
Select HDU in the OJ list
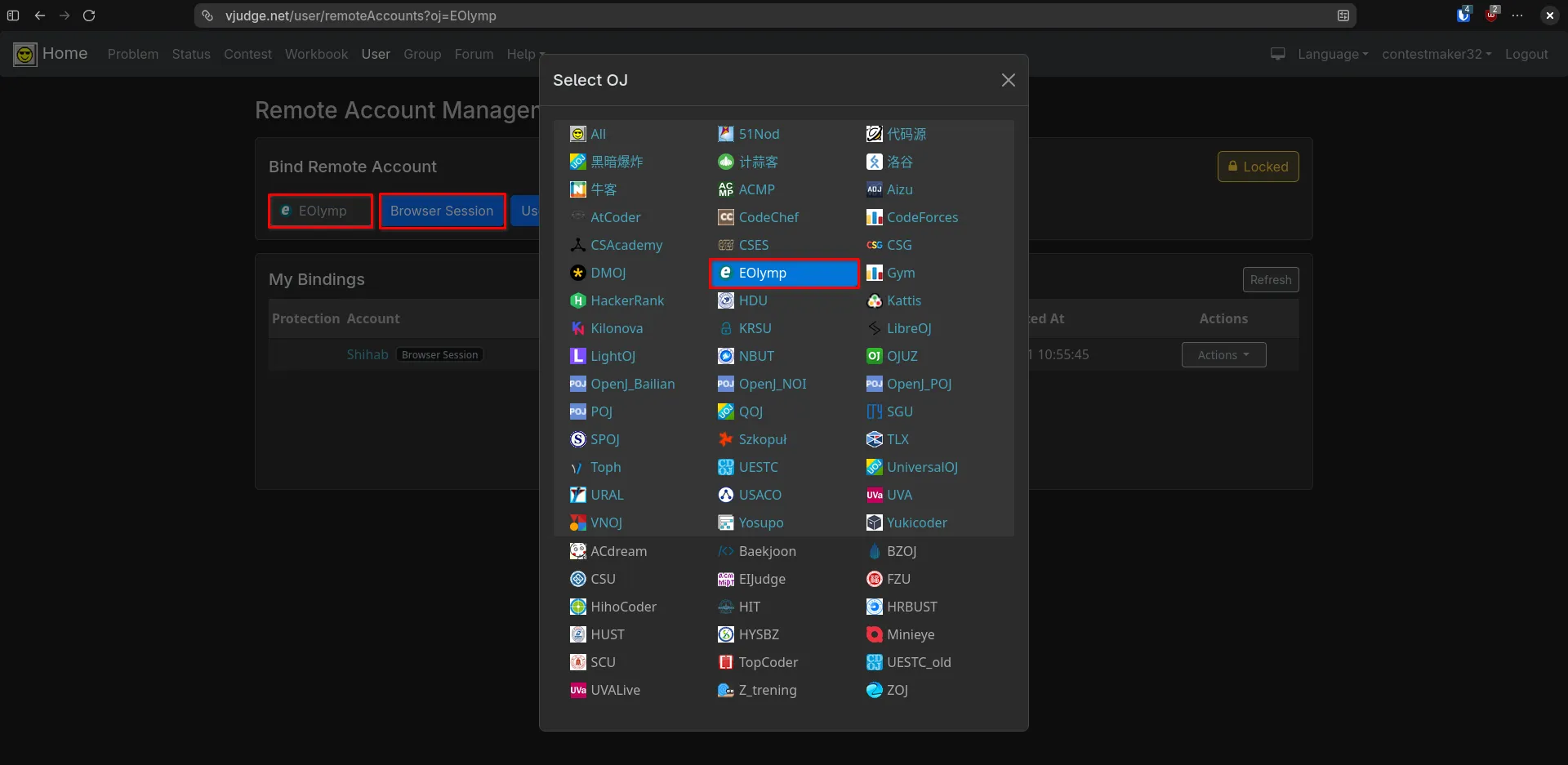point(752,300)
